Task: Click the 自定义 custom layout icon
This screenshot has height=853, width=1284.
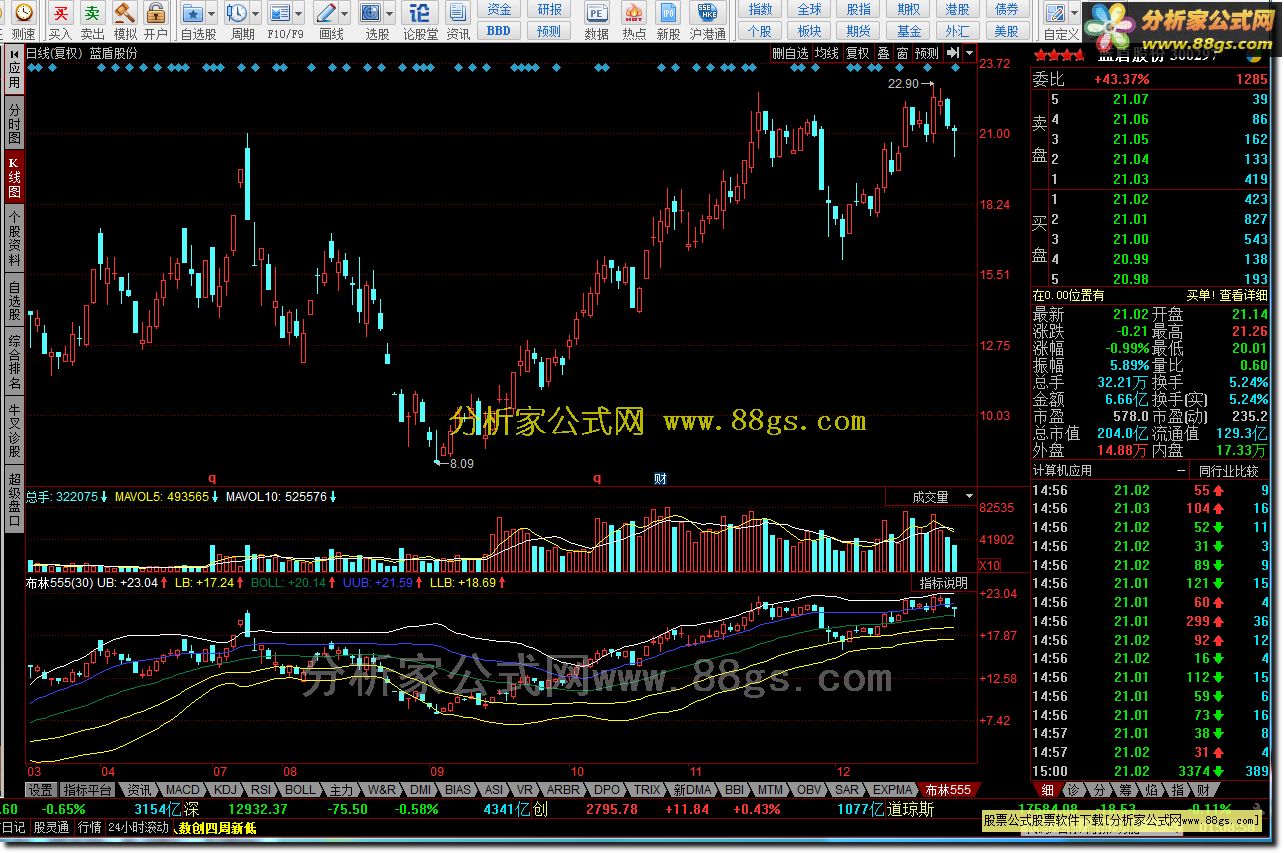Action: (1055, 13)
